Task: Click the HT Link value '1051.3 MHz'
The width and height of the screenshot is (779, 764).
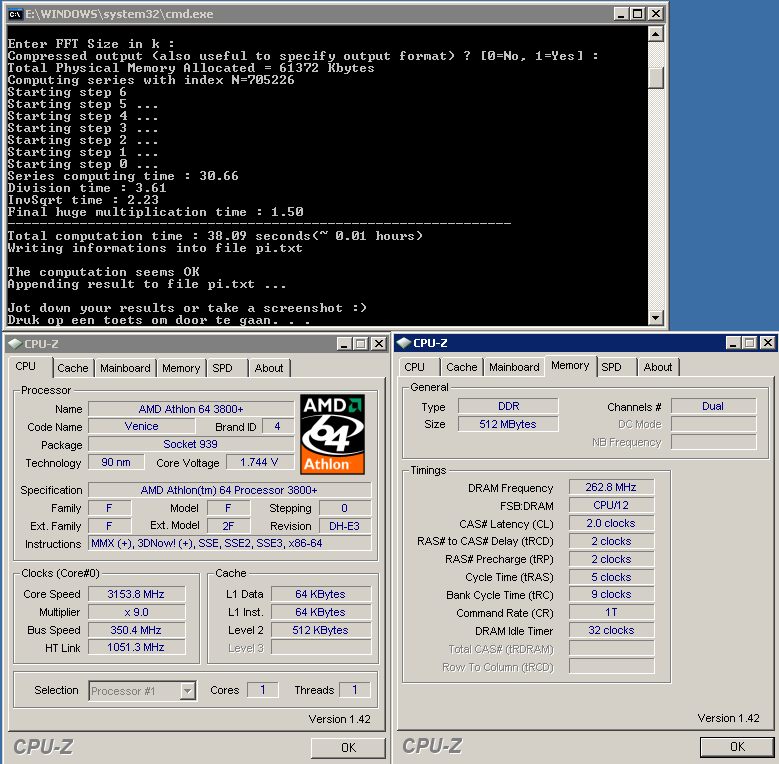Action: pos(137,647)
